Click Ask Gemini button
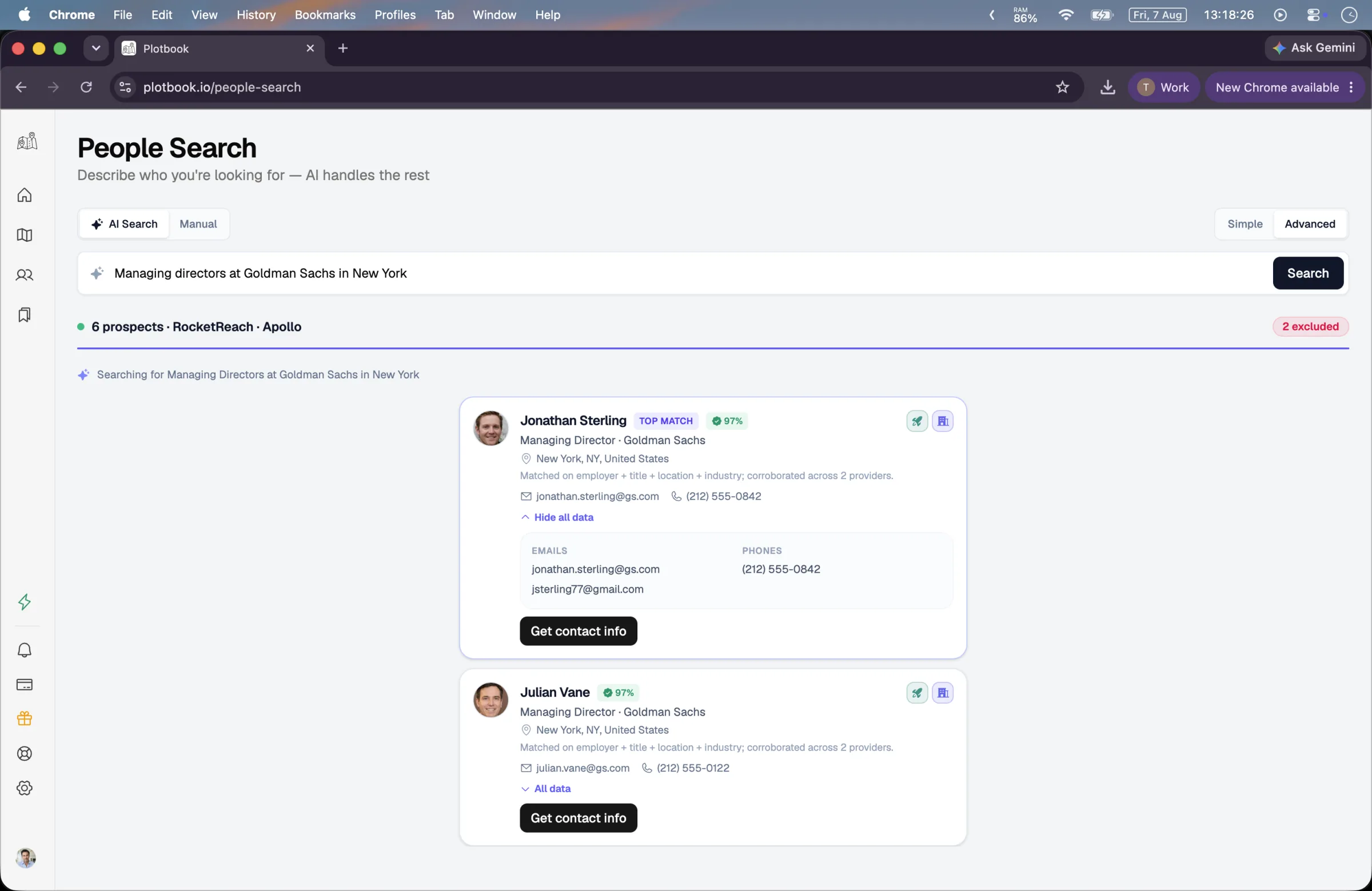This screenshot has height=891, width=1372. [x=1314, y=48]
